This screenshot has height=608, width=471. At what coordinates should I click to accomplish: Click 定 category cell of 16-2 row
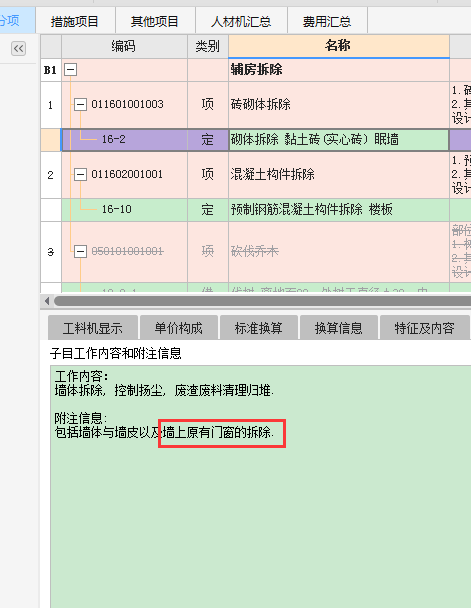point(208,140)
